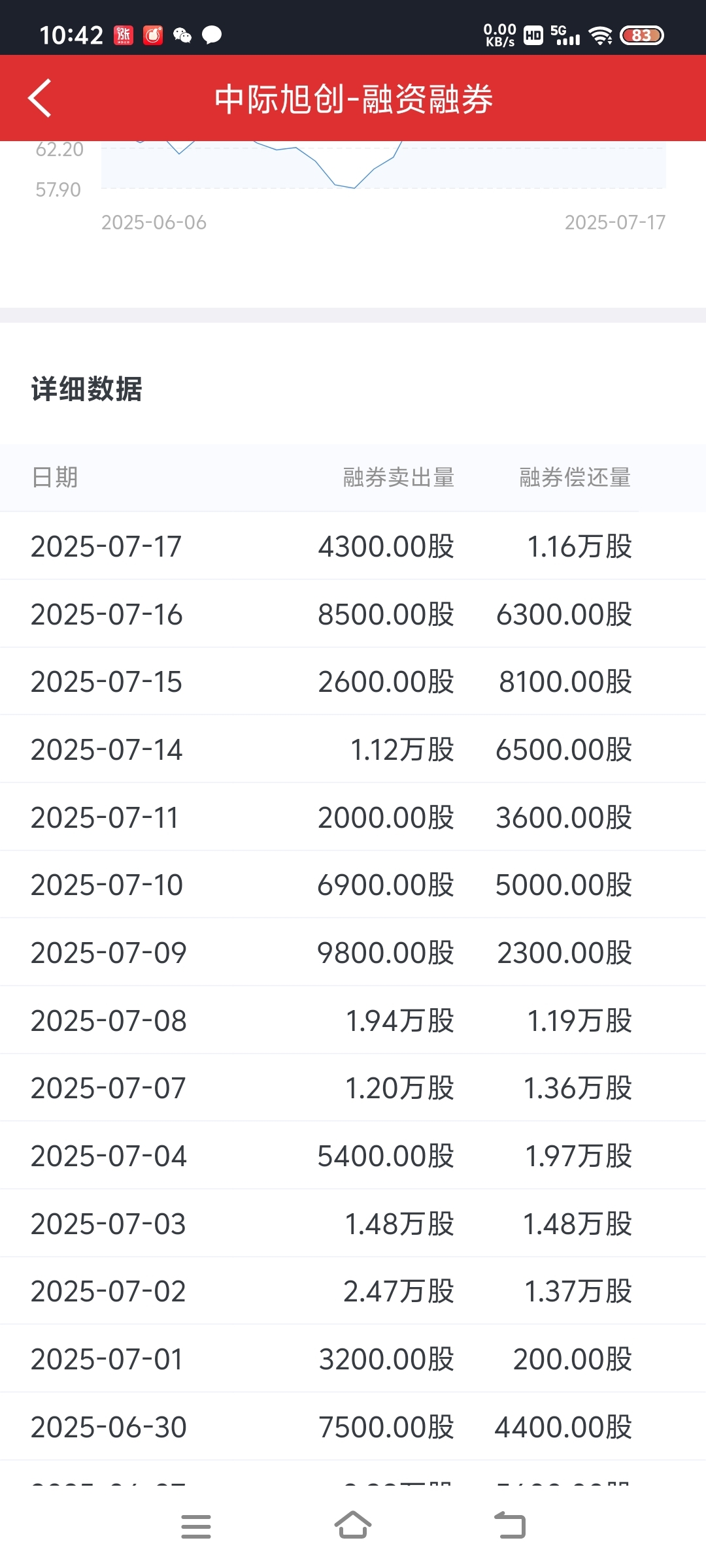This screenshot has width=706, height=1568.
Task: Select the 2025-07-01 data row
Action: (x=353, y=1359)
